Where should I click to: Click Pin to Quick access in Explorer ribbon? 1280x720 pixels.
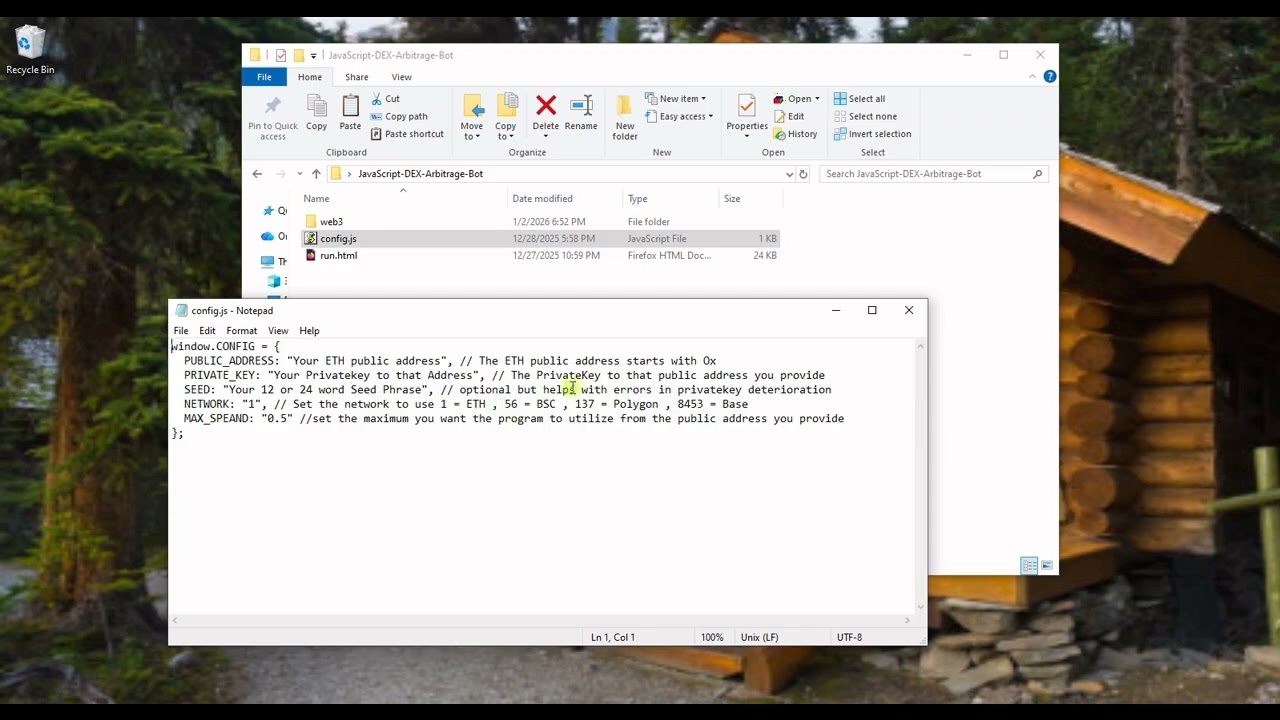273,117
